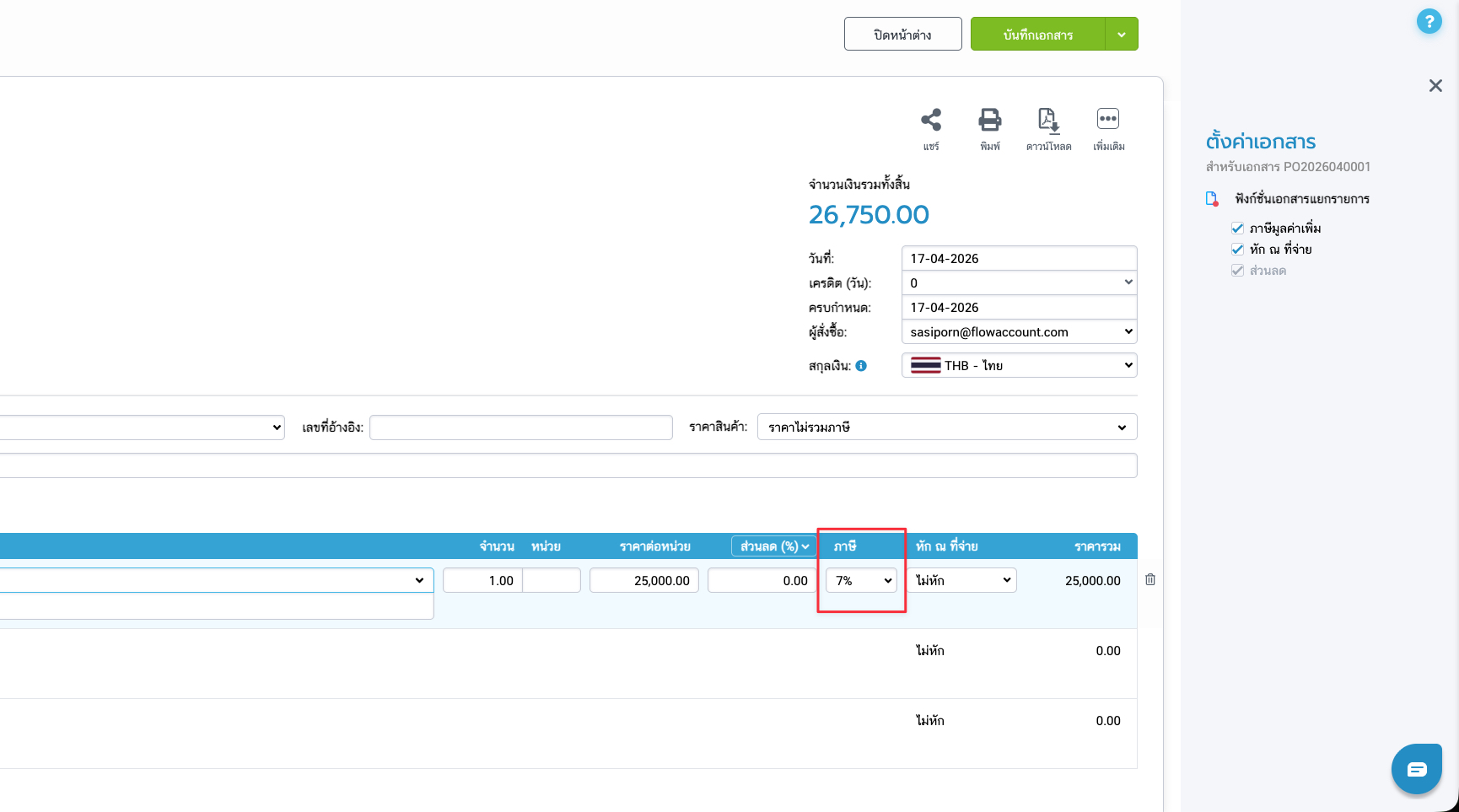The image size is (1459, 812).
Task: Open the help question mark icon
Action: (x=1429, y=22)
